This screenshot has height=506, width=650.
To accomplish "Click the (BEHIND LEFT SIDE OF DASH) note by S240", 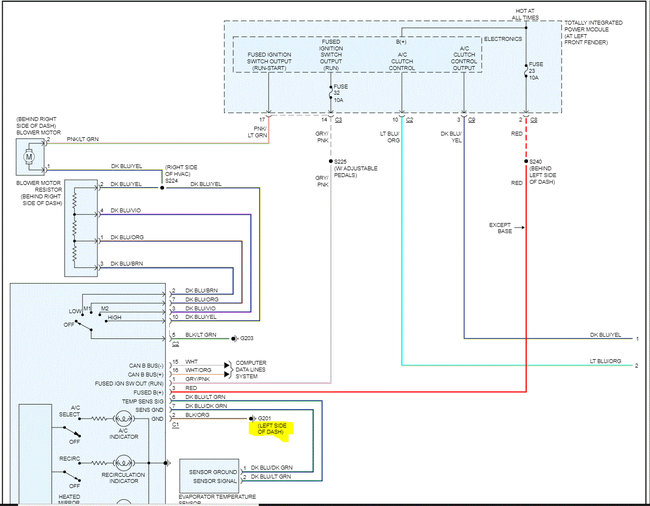I will [x=542, y=175].
